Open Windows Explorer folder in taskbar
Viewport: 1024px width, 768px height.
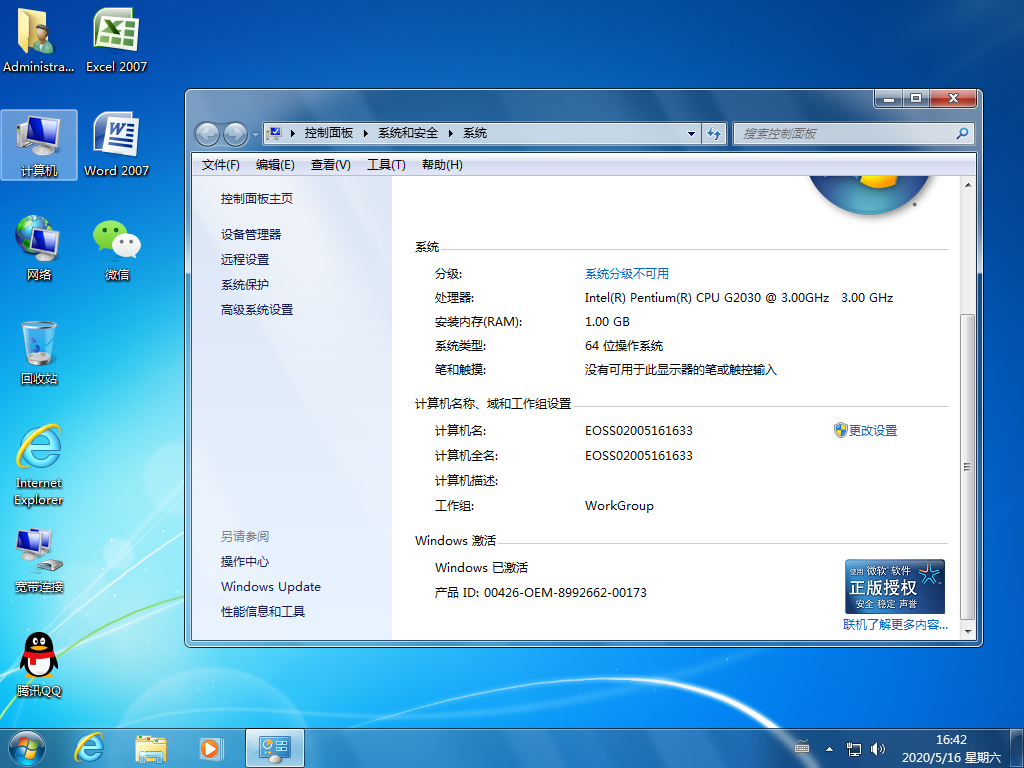click(150, 748)
